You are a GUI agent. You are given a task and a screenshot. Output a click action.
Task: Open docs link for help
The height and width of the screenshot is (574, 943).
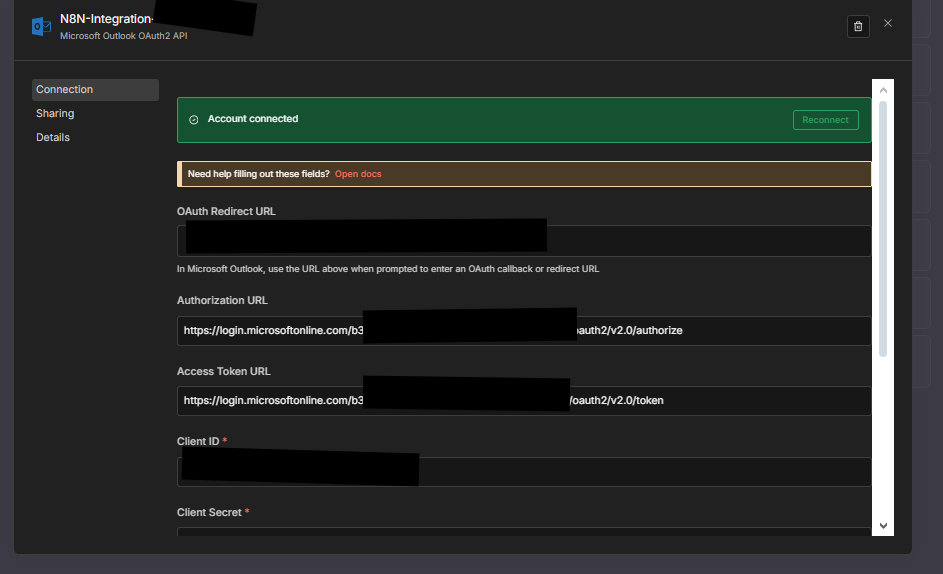pyautogui.click(x=358, y=174)
